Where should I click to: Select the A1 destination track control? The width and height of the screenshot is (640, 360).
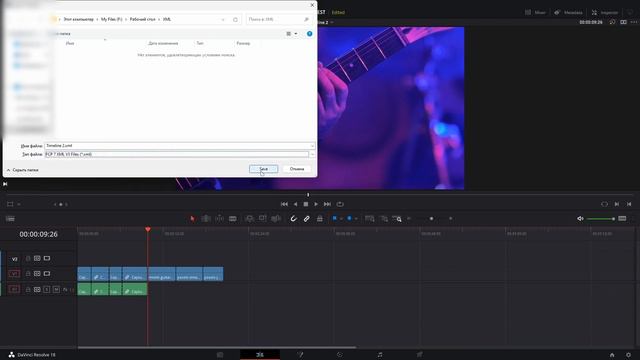click(x=14, y=289)
